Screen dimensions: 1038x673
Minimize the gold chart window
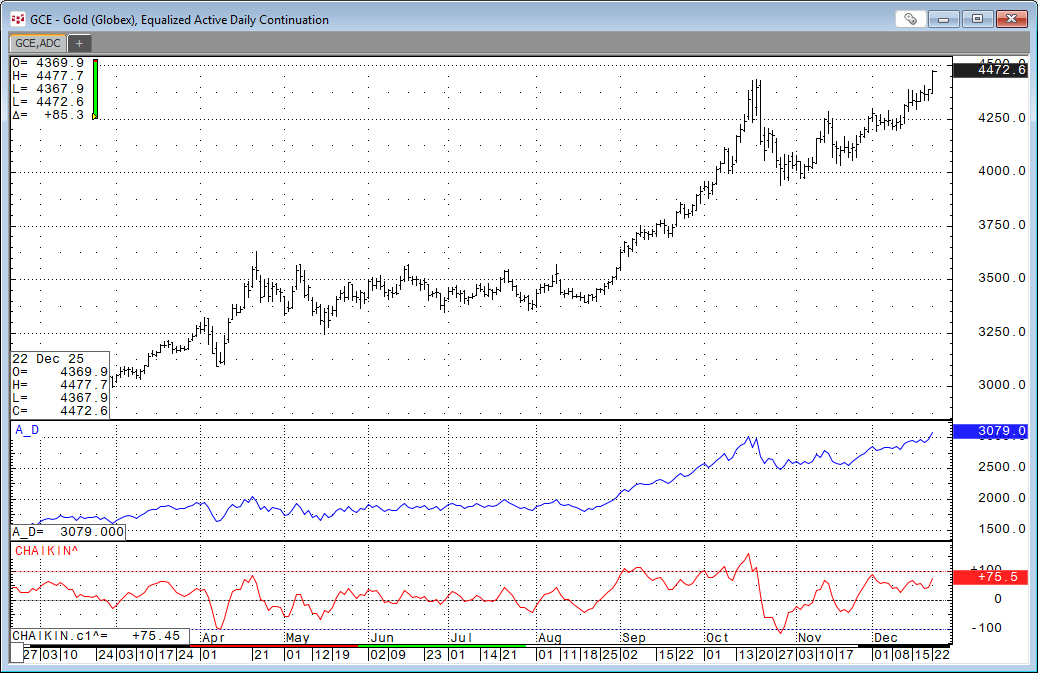pyautogui.click(x=946, y=19)
